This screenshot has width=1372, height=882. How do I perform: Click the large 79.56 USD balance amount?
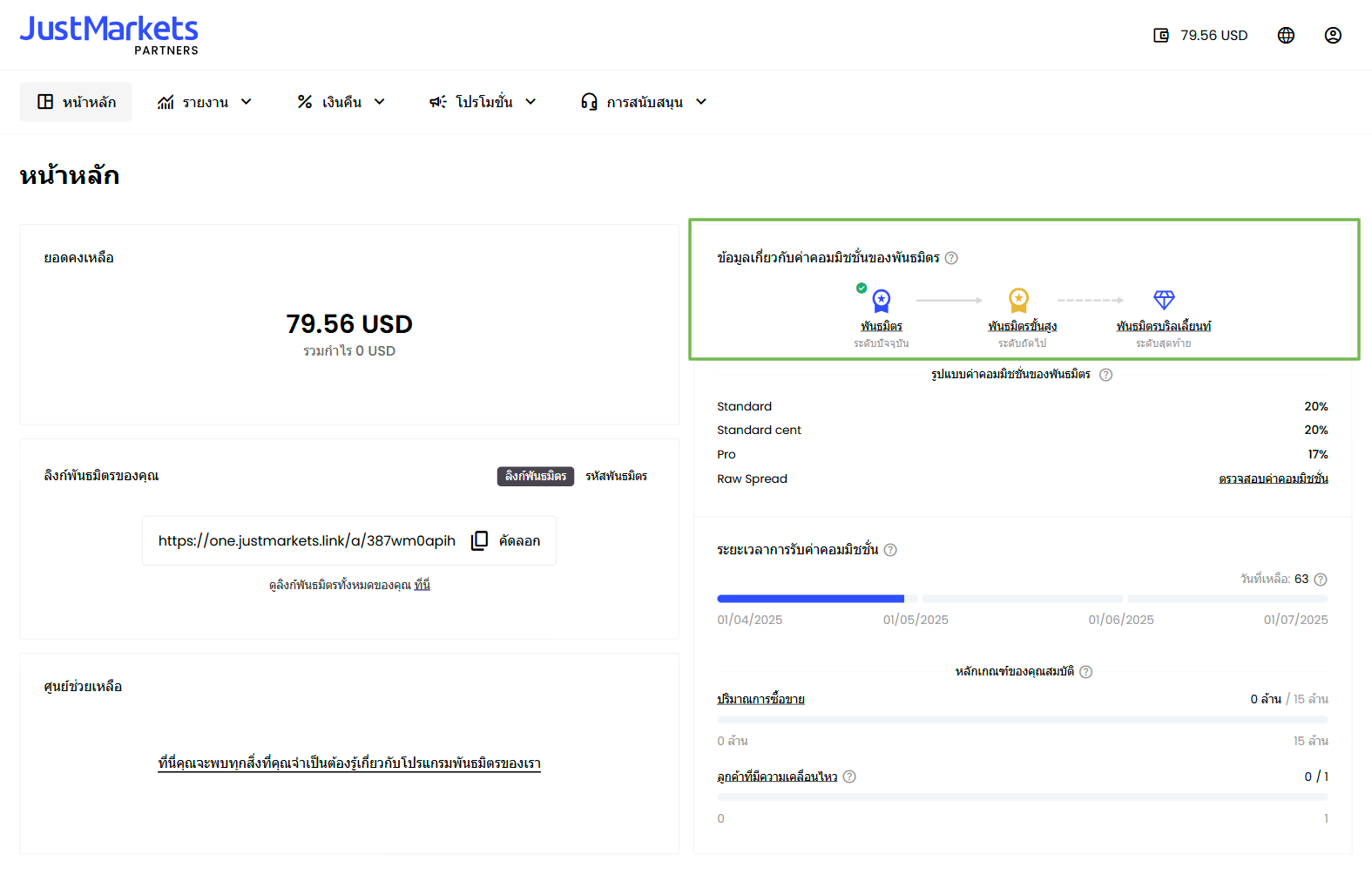349,324
